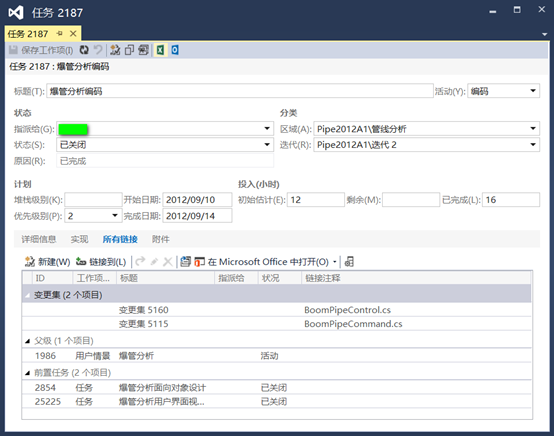Click 保存工作项 save button
The width and height of the screenshot is (554, 436).
[41, 50]
